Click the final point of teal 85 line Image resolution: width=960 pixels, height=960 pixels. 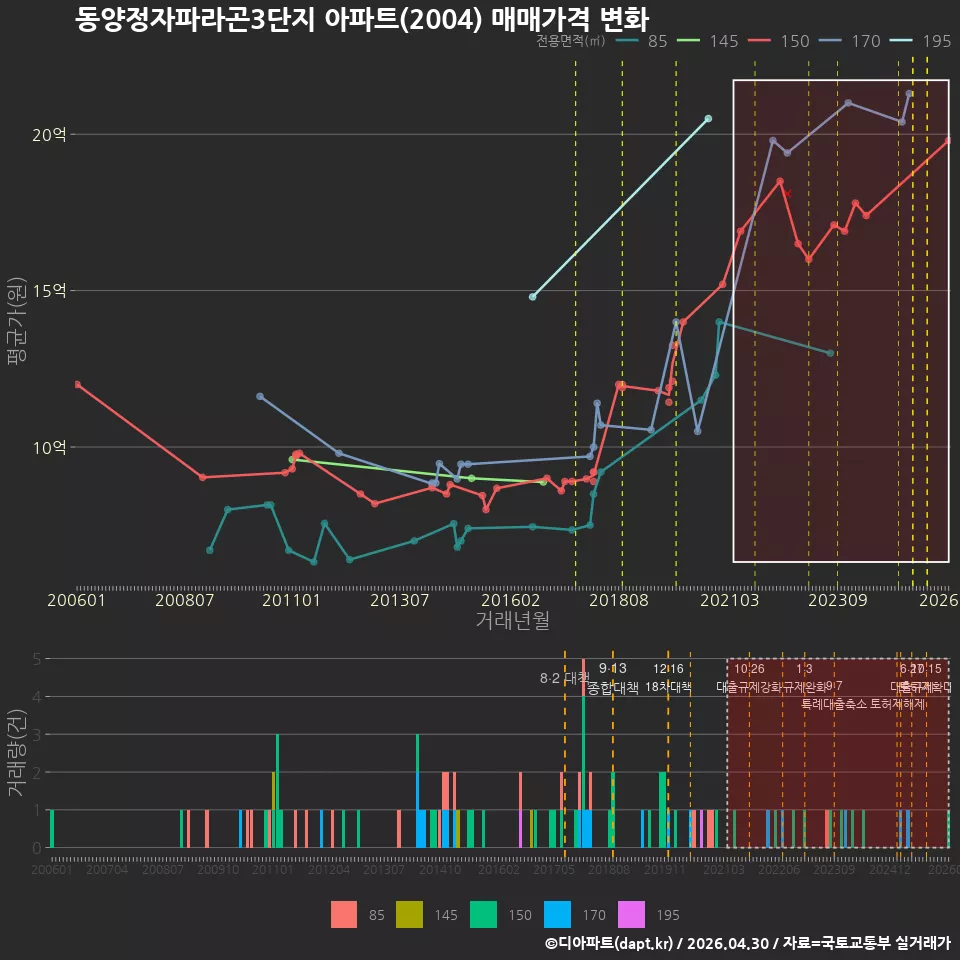click(x=830, y=353)
